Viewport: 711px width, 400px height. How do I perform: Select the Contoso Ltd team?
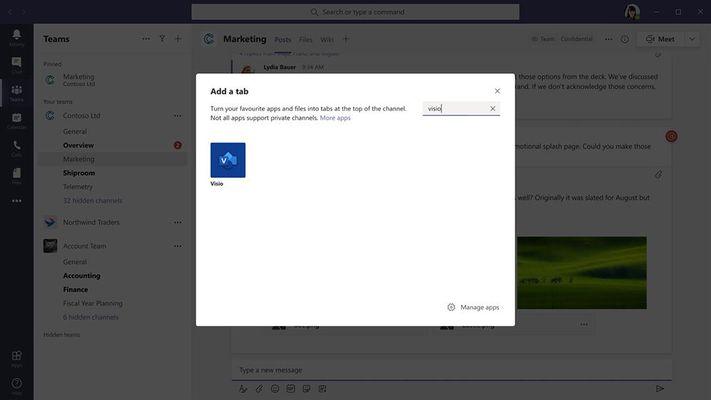(82, 116)
